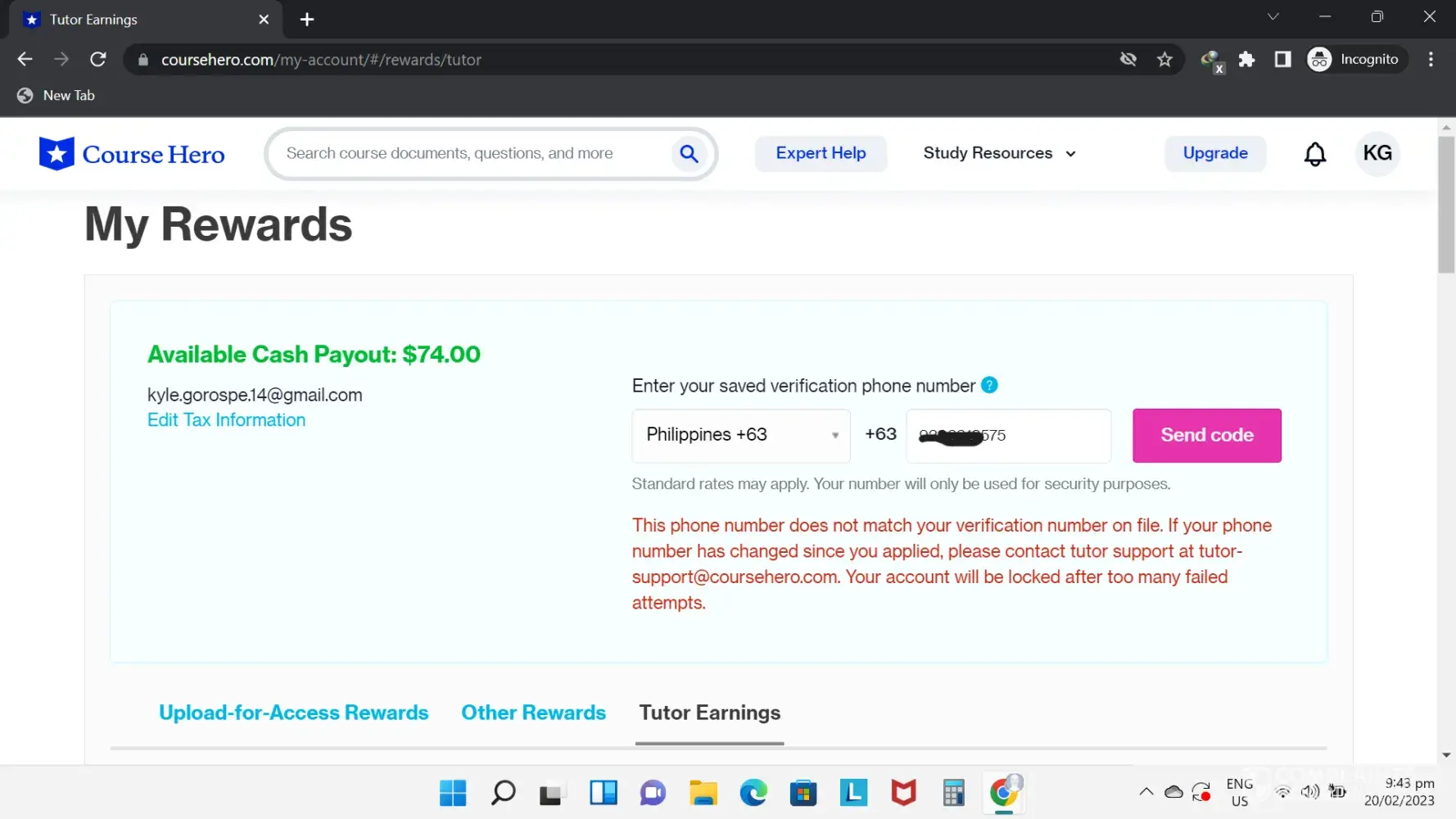The height and width of the screenshot is (819, 1456).
Task: View site information lock icon
Action: point(143,60)
